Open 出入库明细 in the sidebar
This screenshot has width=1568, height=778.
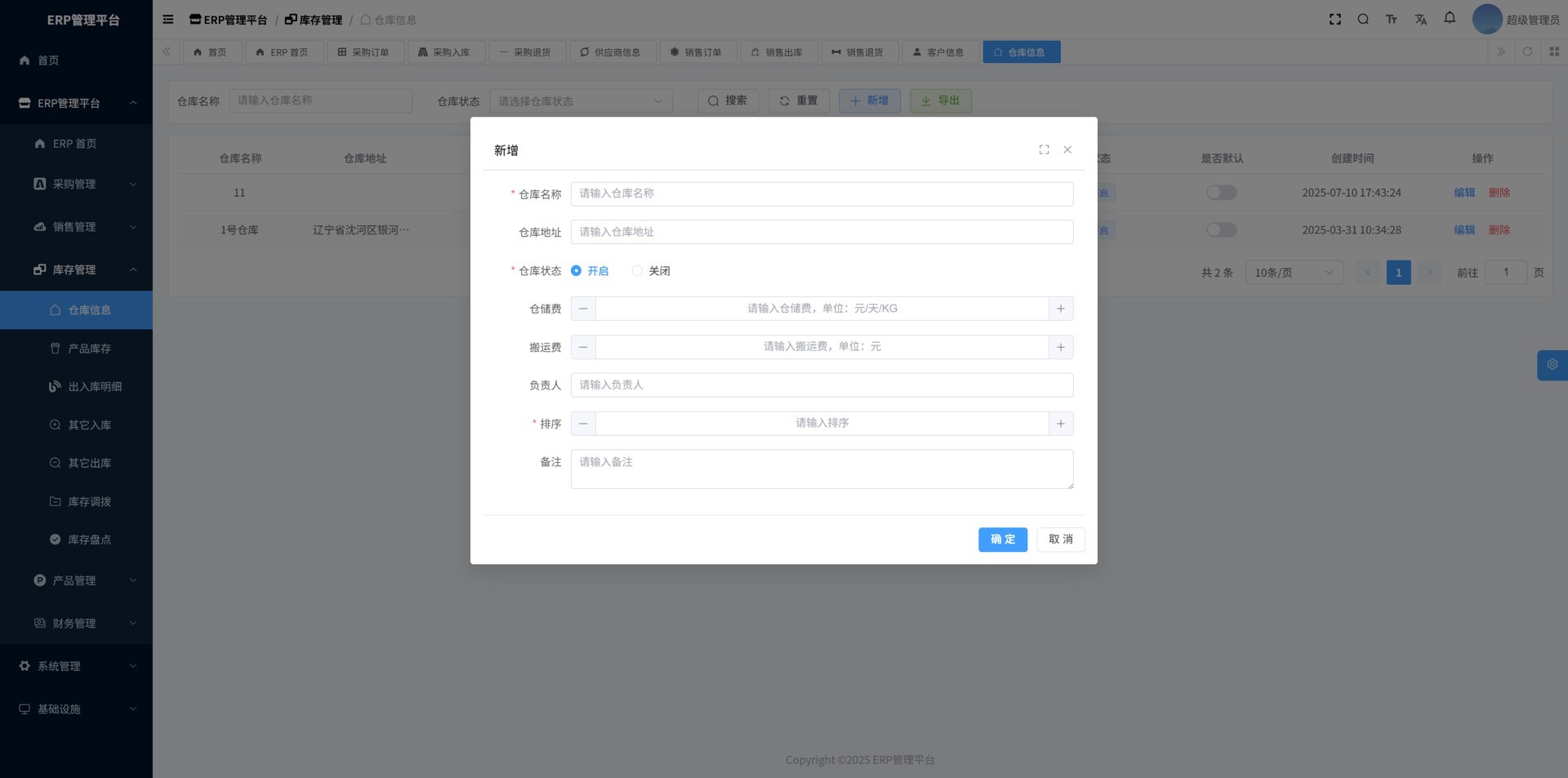76,387
